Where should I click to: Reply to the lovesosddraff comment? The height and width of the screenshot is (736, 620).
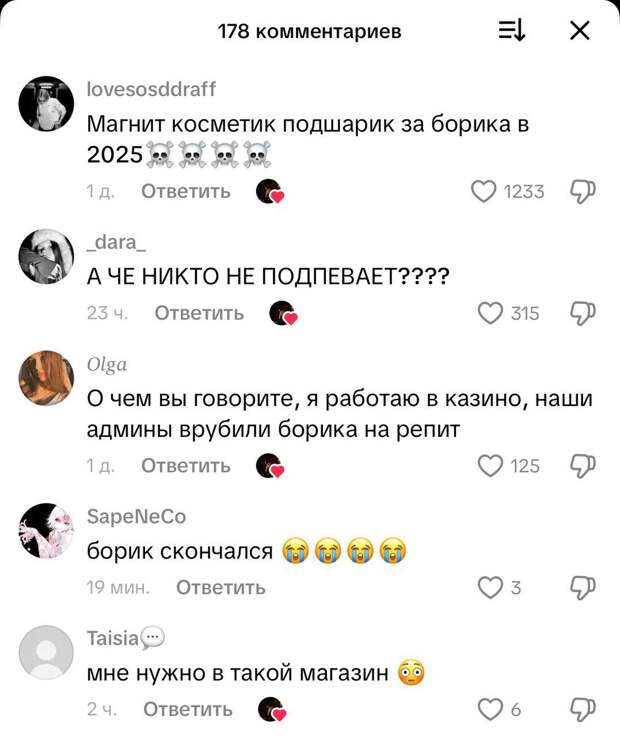pos(186,192)
